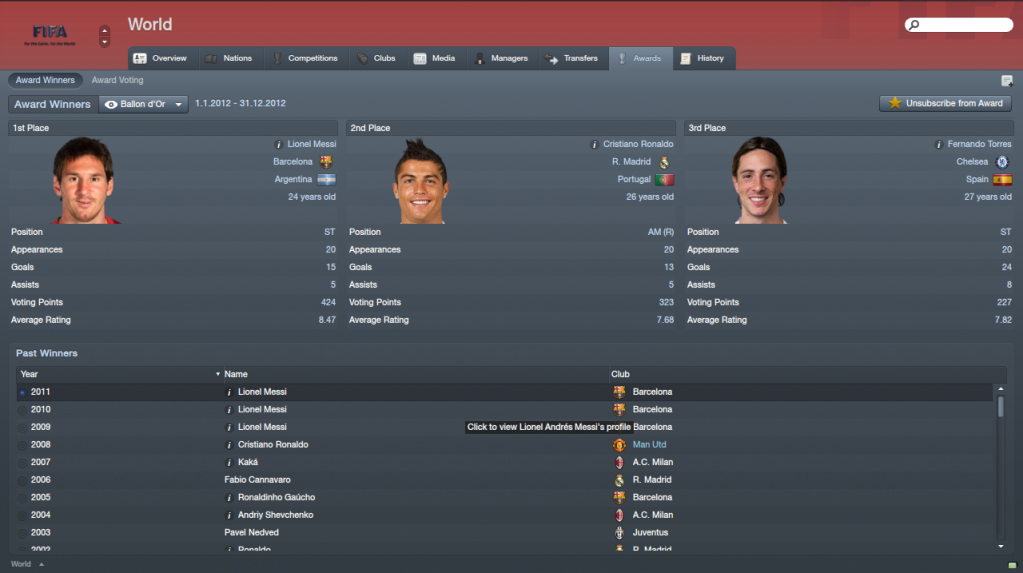Click the info icon beside Lionel Messi's name
Image resolution: width=1023 pixels, height=573 pixels.
tap(279, 144)
